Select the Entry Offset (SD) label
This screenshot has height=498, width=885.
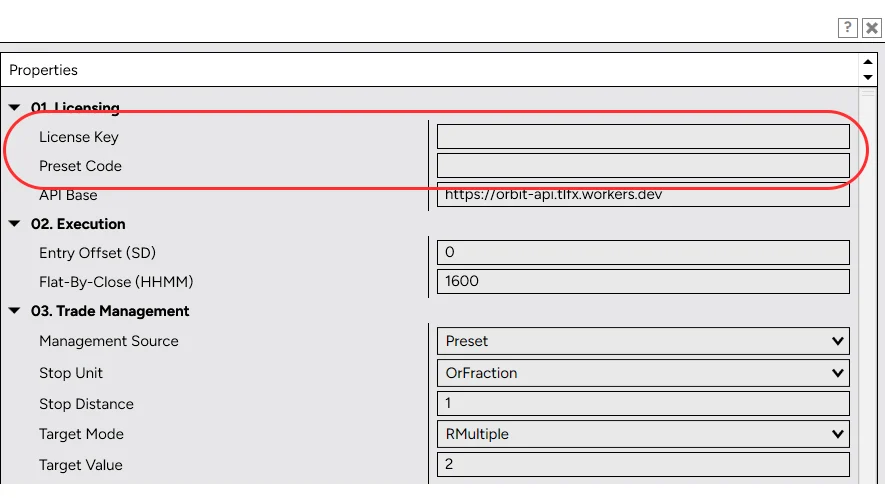pyautogui.click(x=97, y=253)
